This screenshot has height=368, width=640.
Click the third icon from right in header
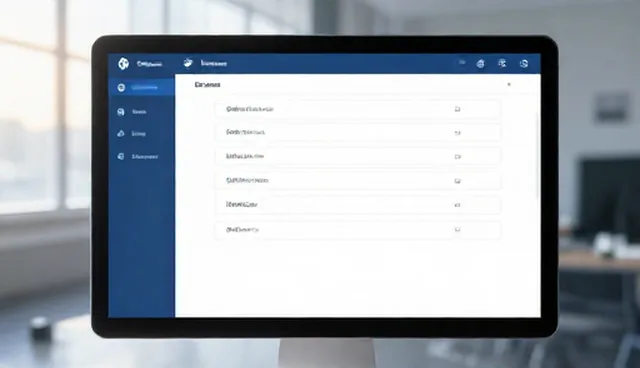(x=481, y=63)
